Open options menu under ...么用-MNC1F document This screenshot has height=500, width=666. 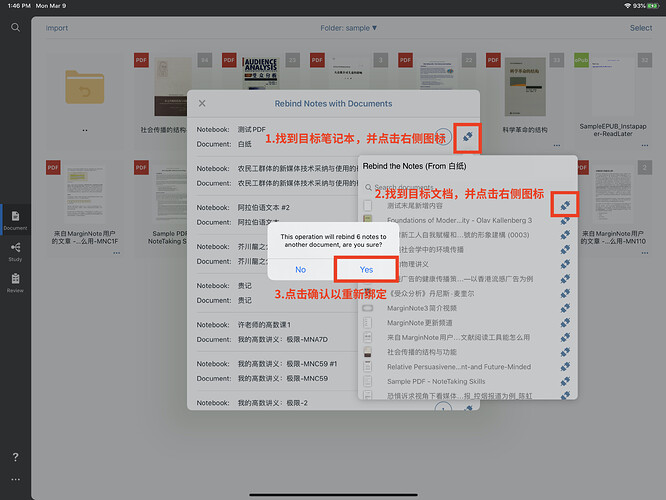[x=116, y=253]
